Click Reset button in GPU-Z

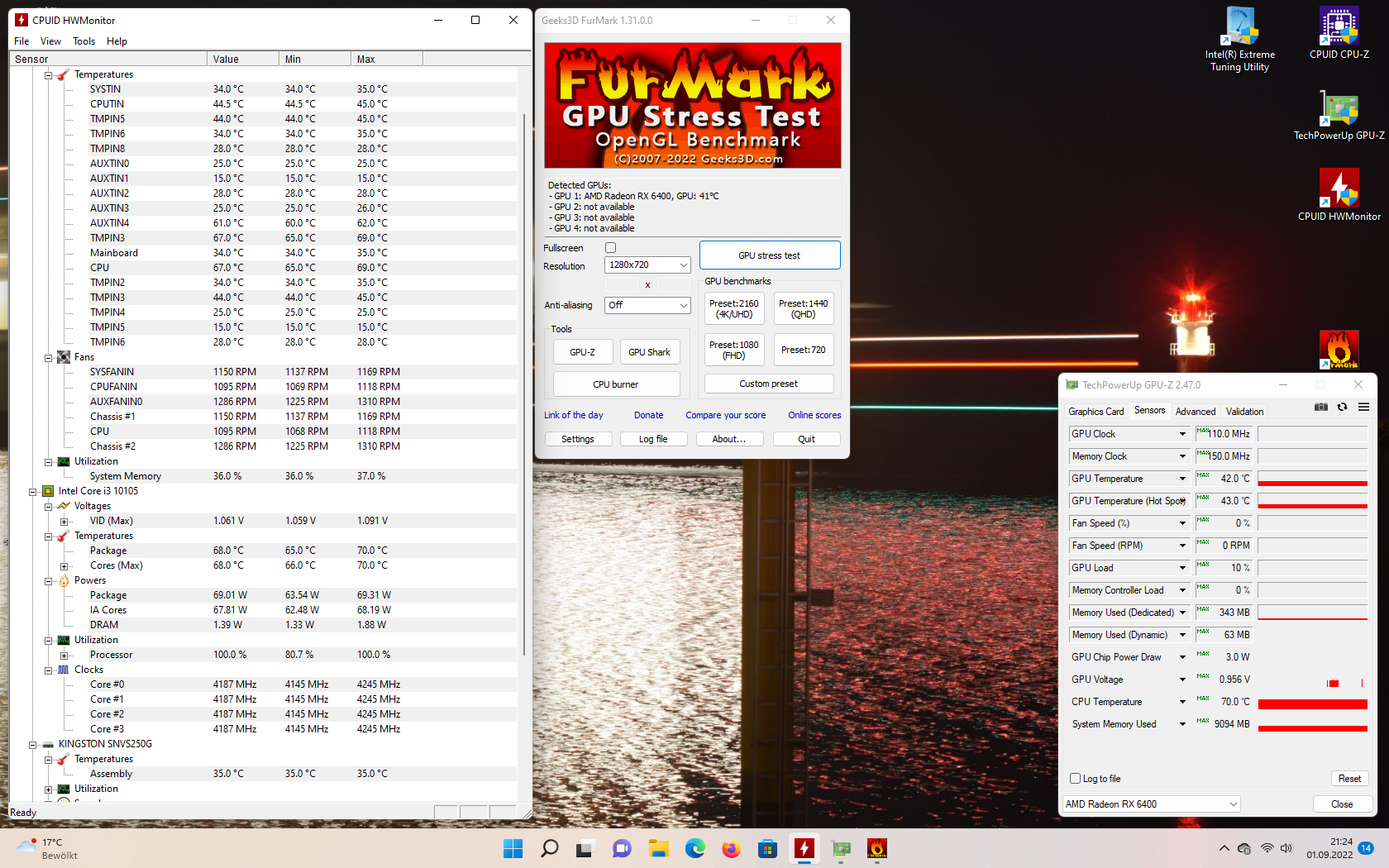coord(1349,779)
